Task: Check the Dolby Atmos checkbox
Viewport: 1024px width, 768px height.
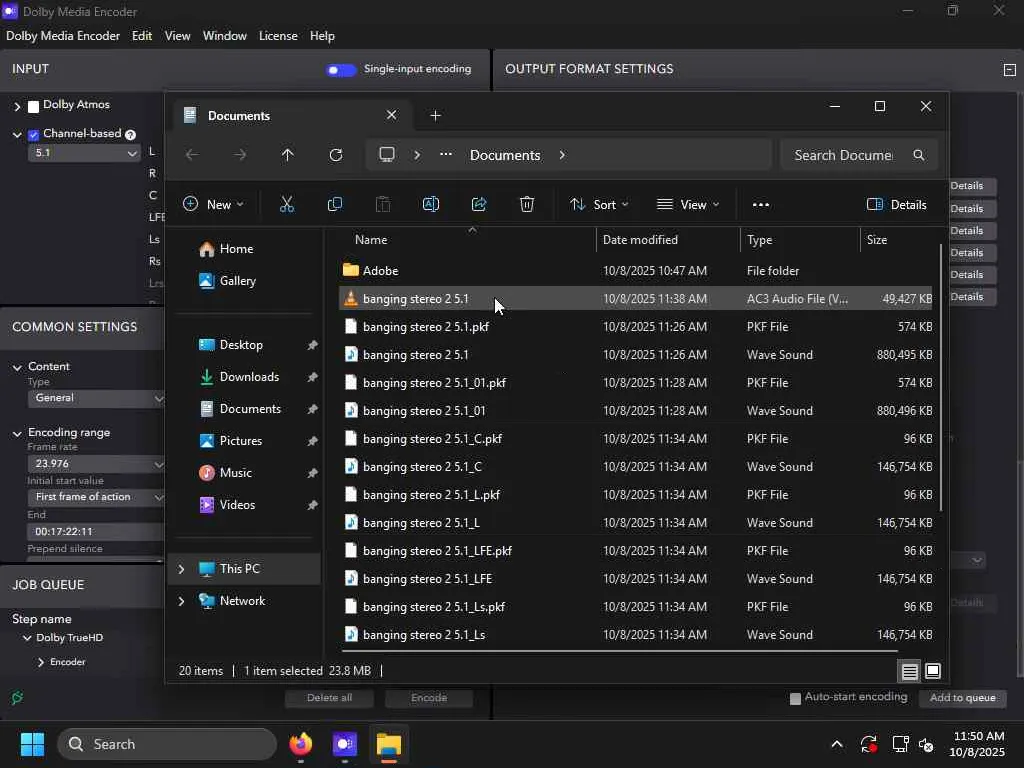Action: pos(34,106)
